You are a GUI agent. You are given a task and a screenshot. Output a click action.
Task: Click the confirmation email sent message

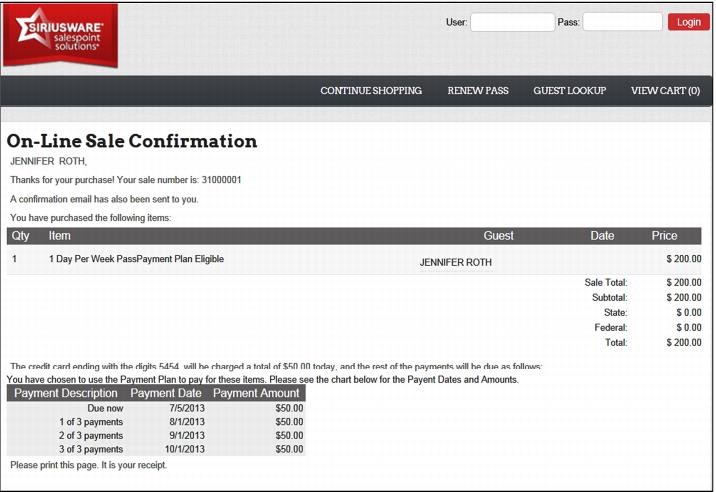[x=104, y=199]
